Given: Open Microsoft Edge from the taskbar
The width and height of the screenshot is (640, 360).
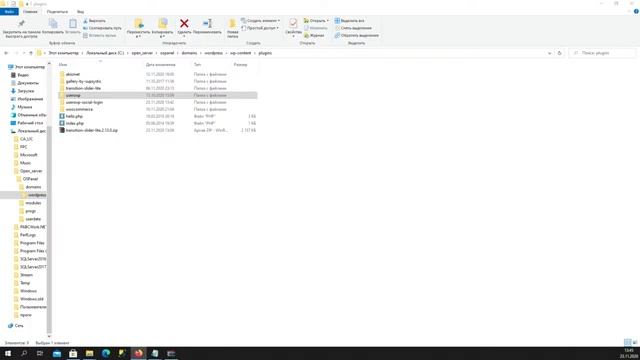Looking at the screenshot, I should [106, 353].
